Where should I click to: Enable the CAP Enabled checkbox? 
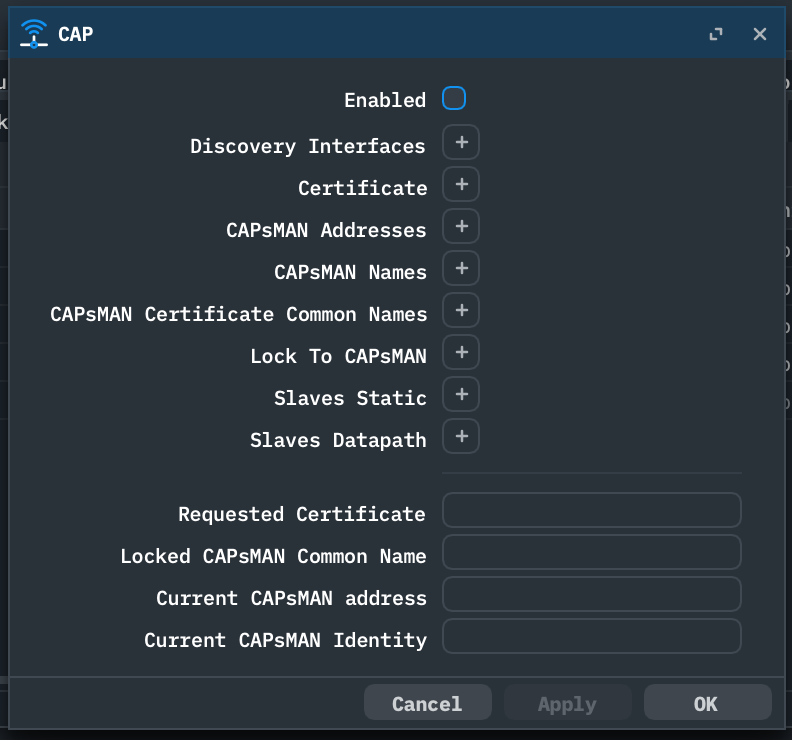(x=454, y=99)
